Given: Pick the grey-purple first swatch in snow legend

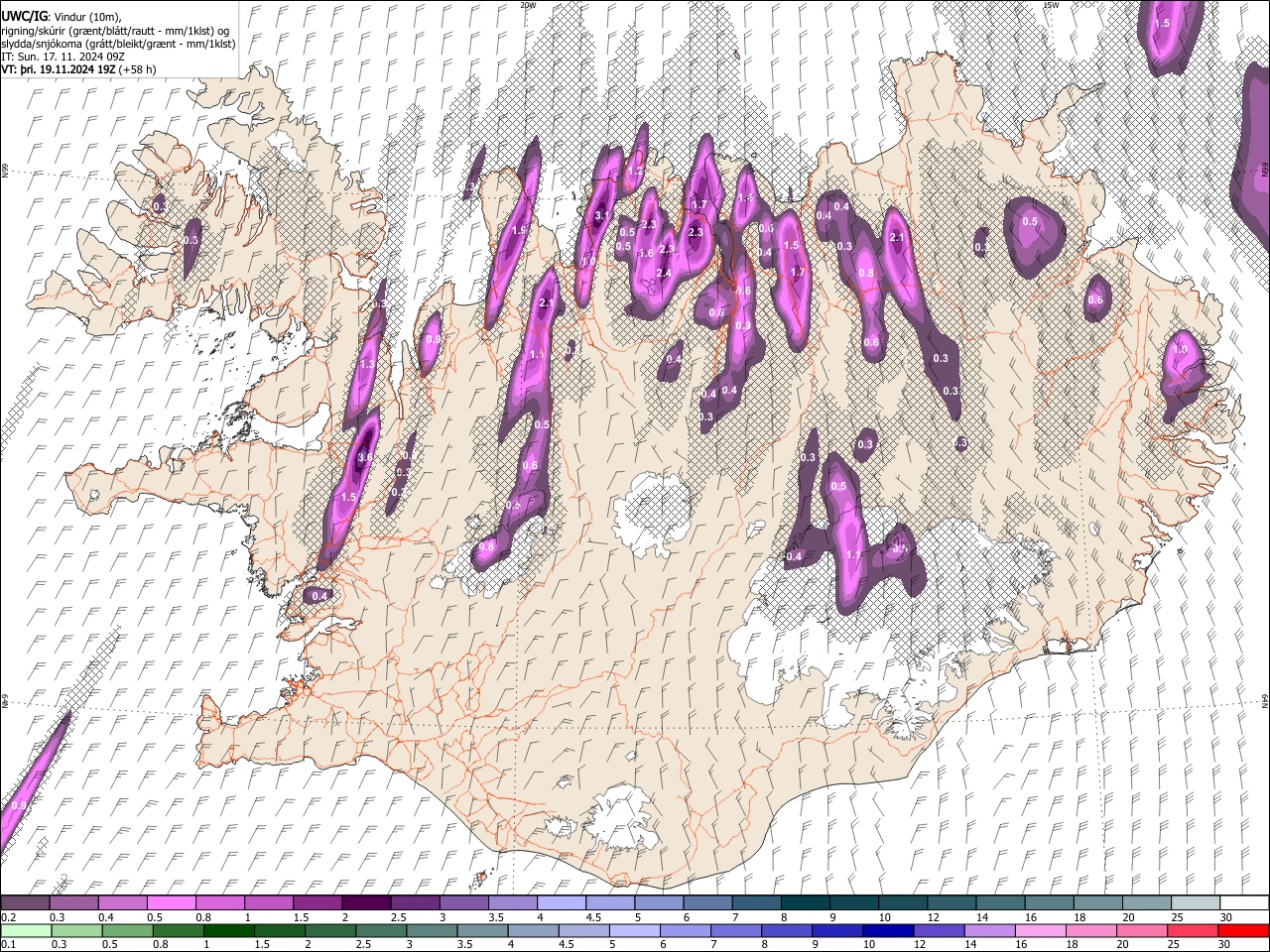Looking at the screenshot, I should pyautogui.click(x=25, y=902).
